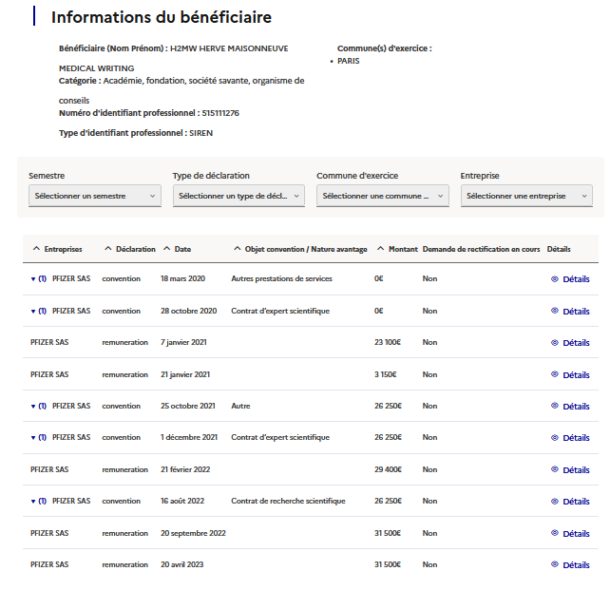
Task: Sort the table by Montant column
Action: click(397, 249)
